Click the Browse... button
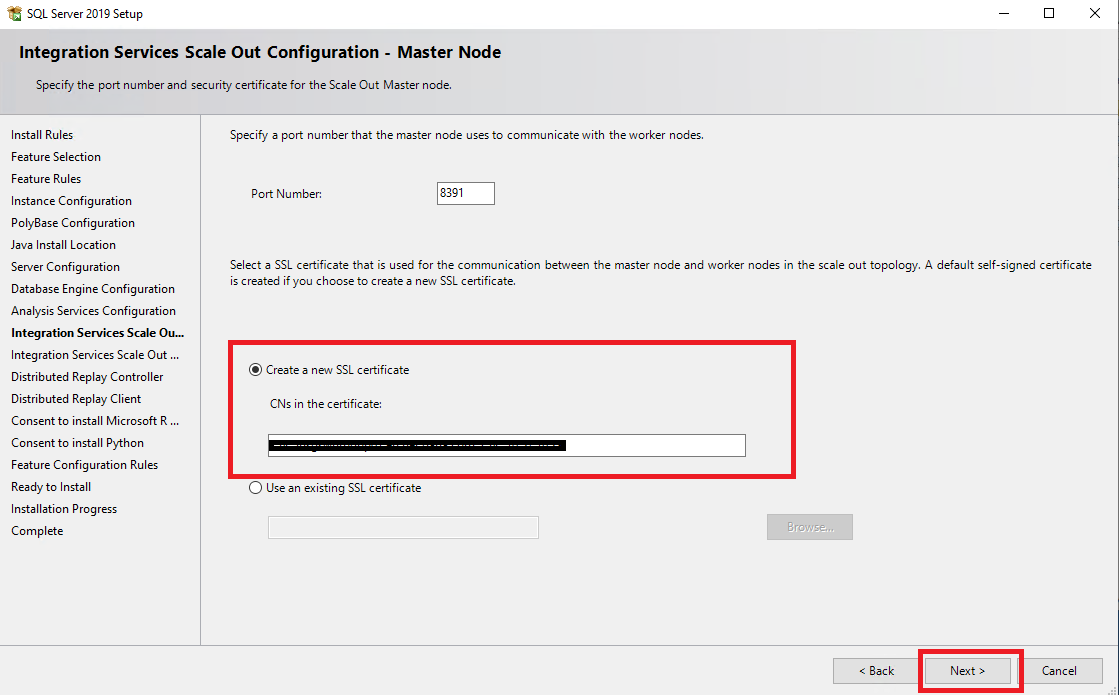The height and width of the screenshot is (695, 1119). pos(810,527)
